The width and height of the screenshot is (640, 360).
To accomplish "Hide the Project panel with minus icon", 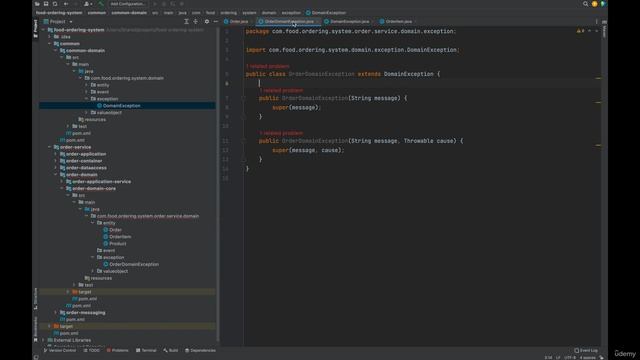I will click(x=216, y=22).
